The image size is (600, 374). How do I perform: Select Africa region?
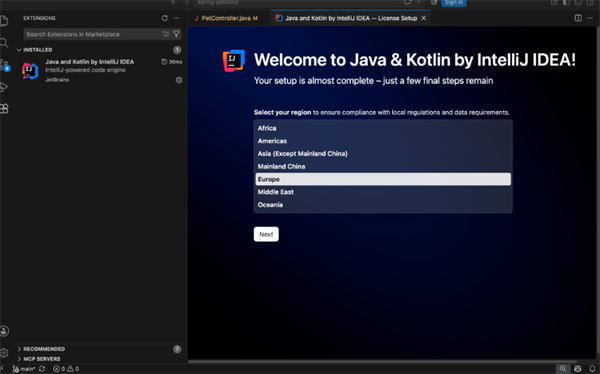[x=383, y=128]
